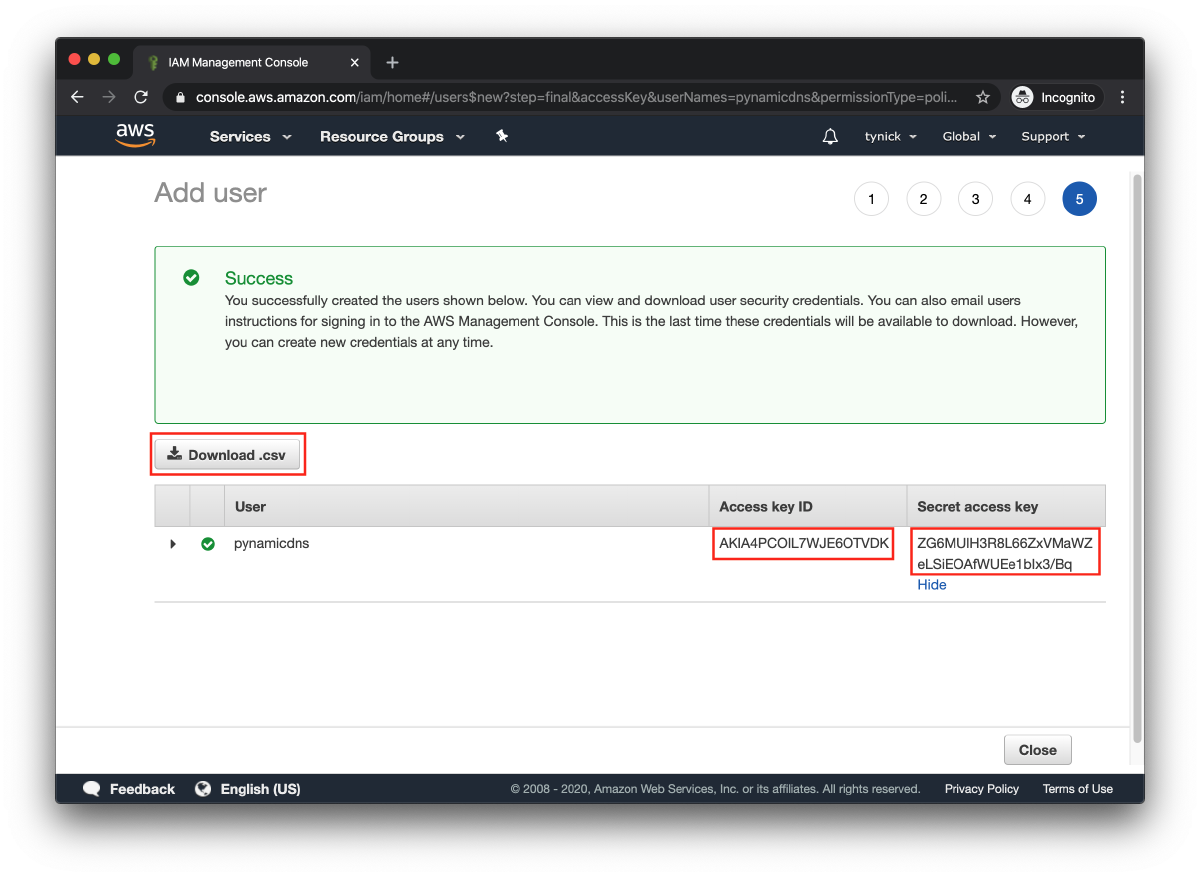Image resolution: width=1200 pixels, height=877 pixels.
Task: Open the Resource Groups dropdown
Action: click(x=392, y=136)
